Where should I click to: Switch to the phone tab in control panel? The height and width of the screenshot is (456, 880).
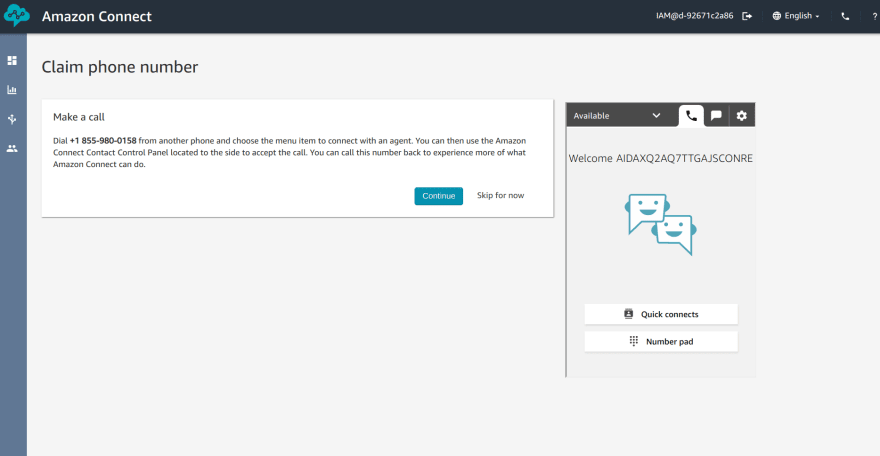(691, 116)
